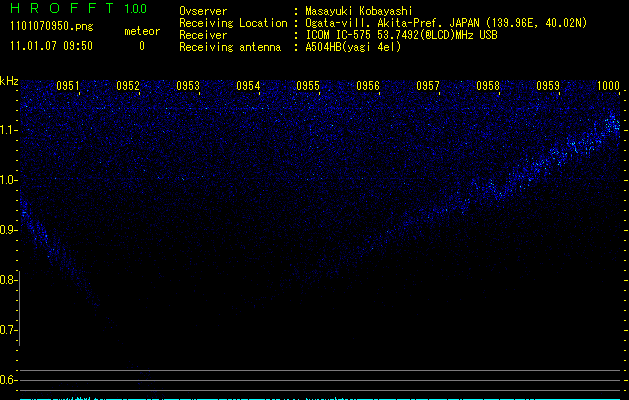Select location text Ogata-vill. Akita-Pref. JAPAN

tap(392, 23)
